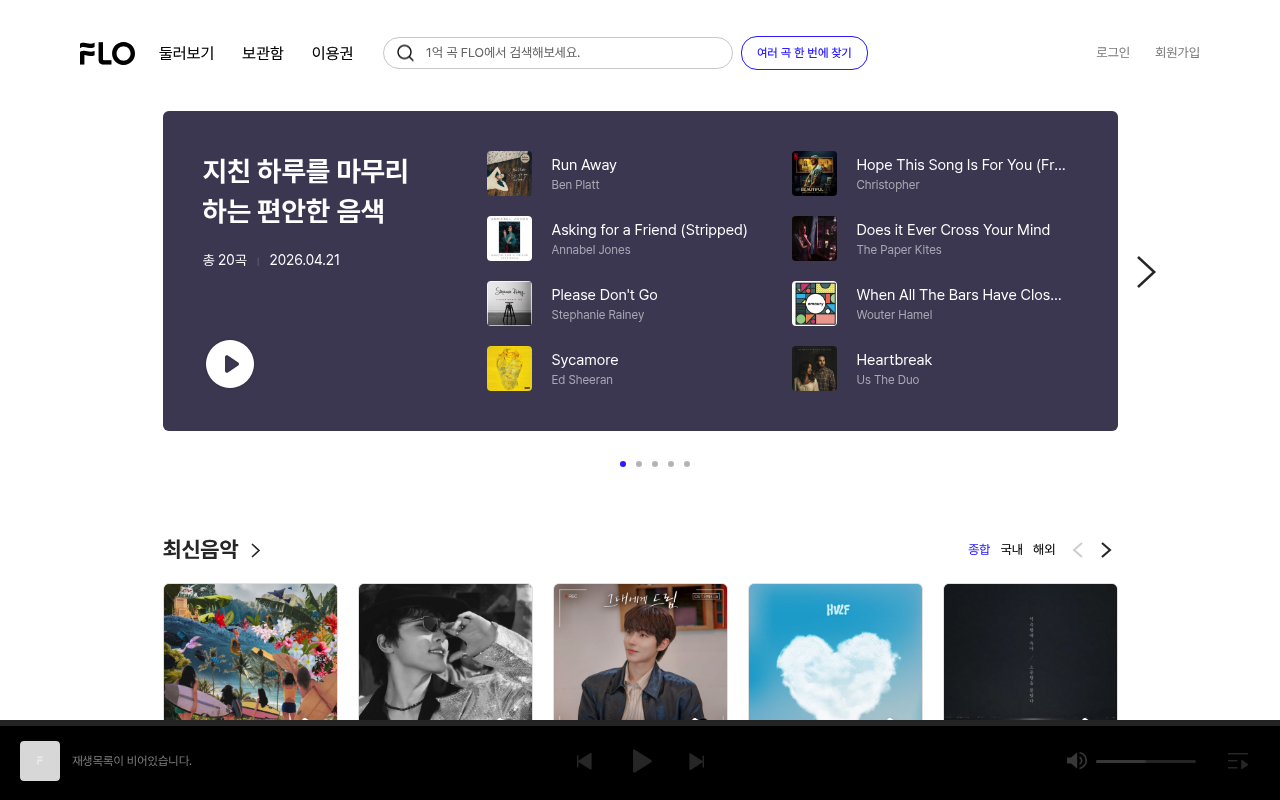Select first banner pagination dot

[x=623, y=464]
